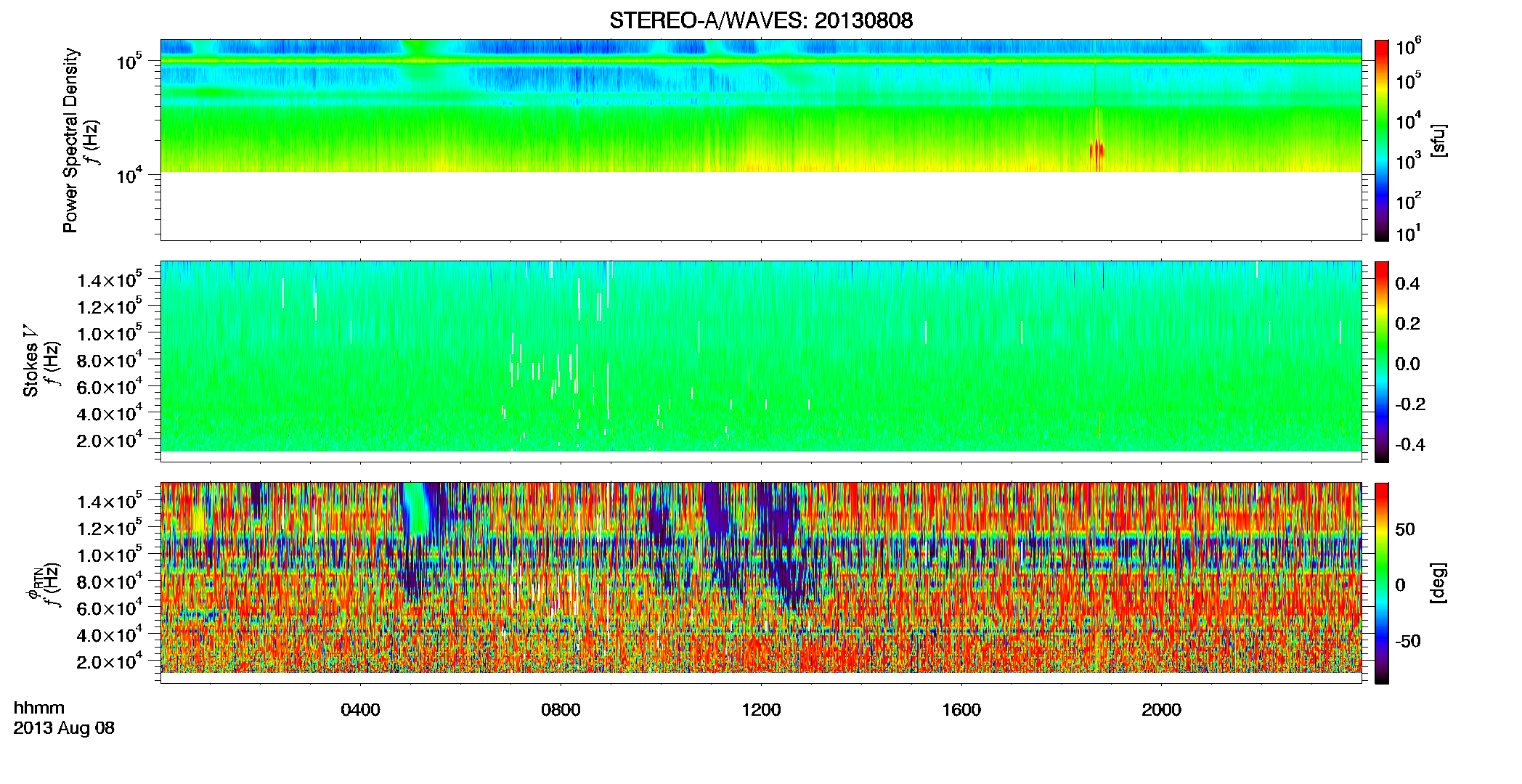
Task: Select the Power Spectral Density spectrogram panel
Action: click(x=761, y=140)
